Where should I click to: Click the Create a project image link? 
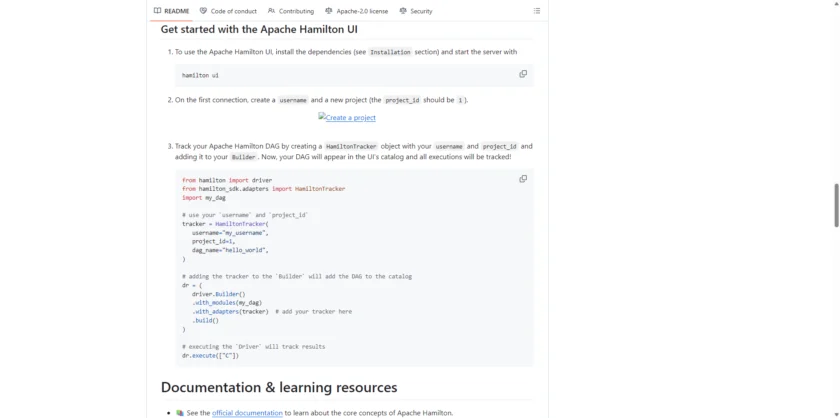point(347,117)
